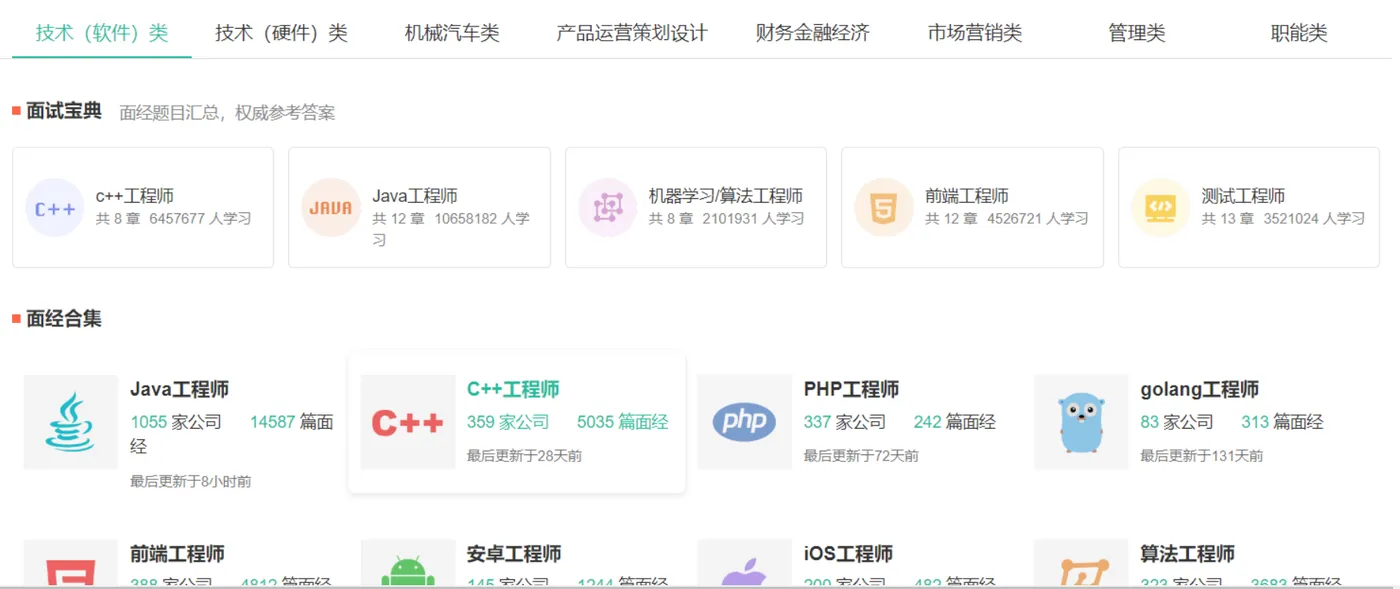Image resolution: width=1400 pixels, height=589 pixels.
Task: Open Java工程师 heading in 面经合集
Action: (x=179, y=389)
